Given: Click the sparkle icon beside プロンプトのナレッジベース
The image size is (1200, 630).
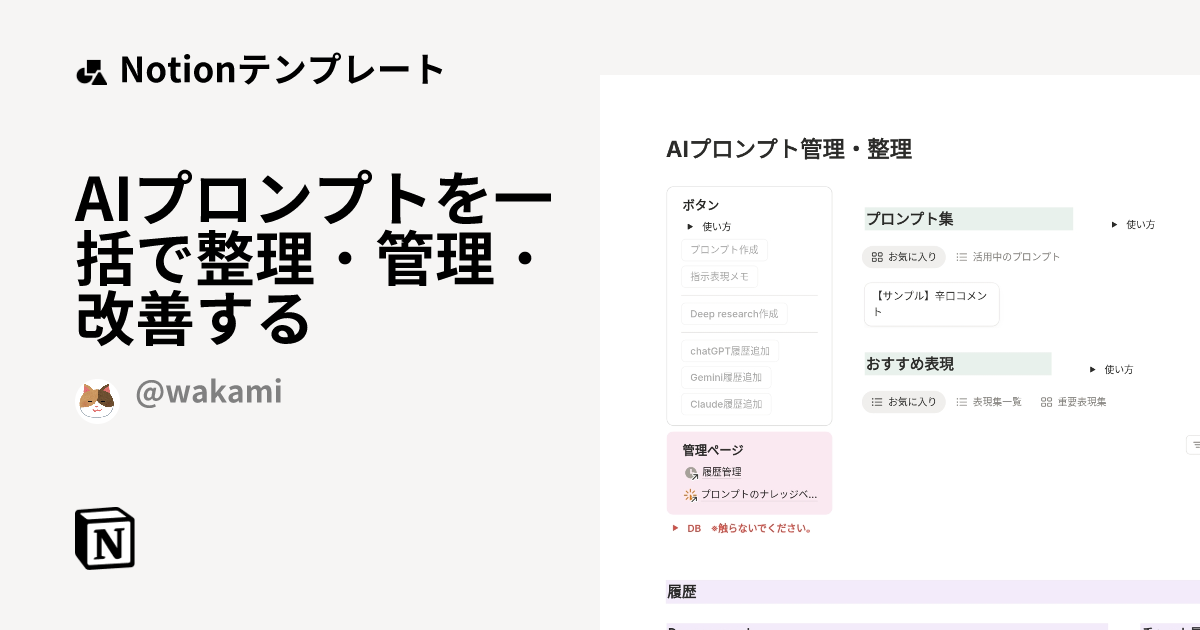Looking at the screenshot, I should (x=690, y=494).
